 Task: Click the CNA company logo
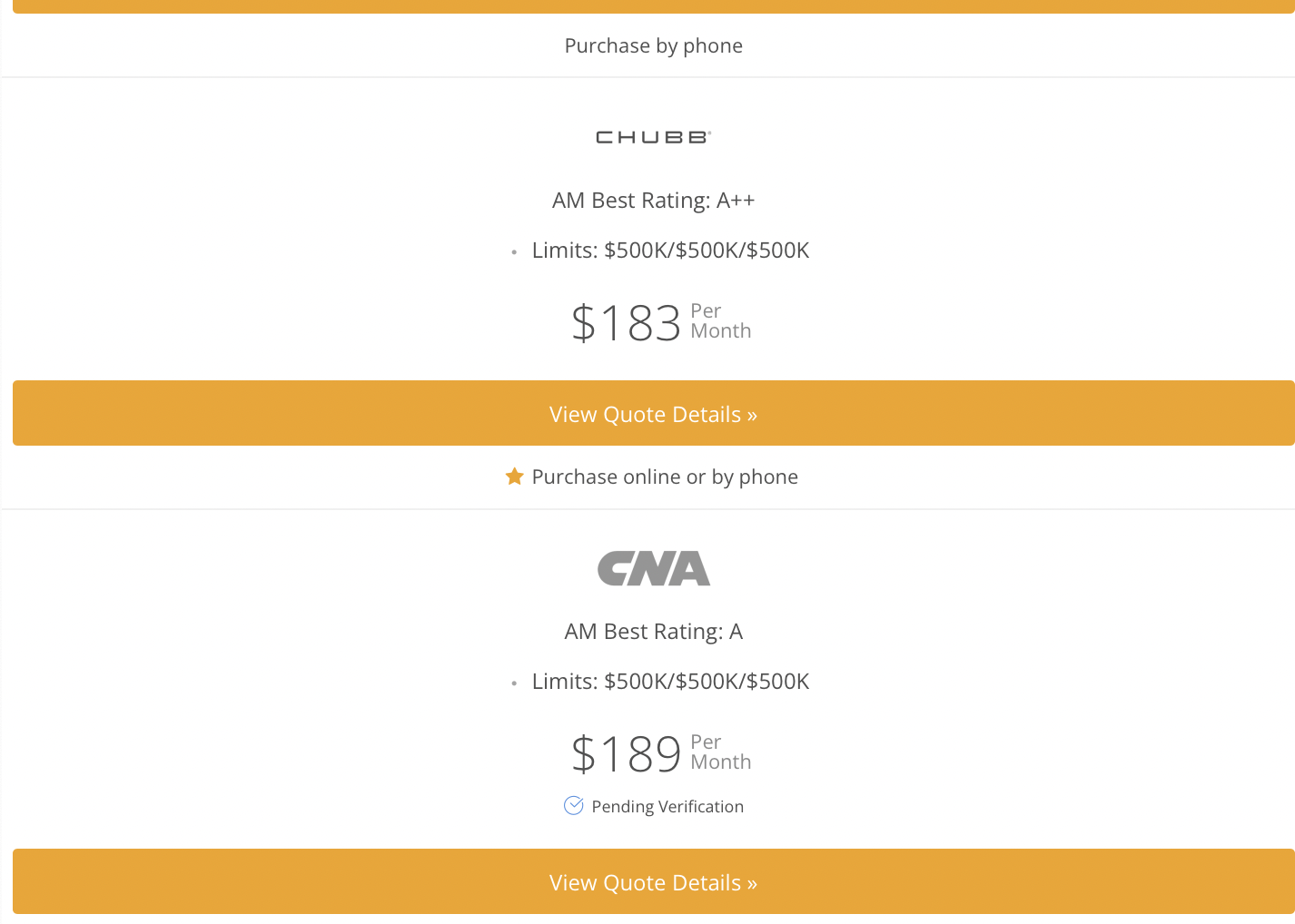653,568
